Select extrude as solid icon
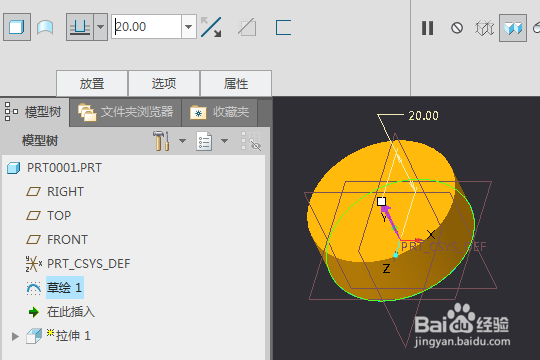This screenshot has width=540, height=360. 17,27
